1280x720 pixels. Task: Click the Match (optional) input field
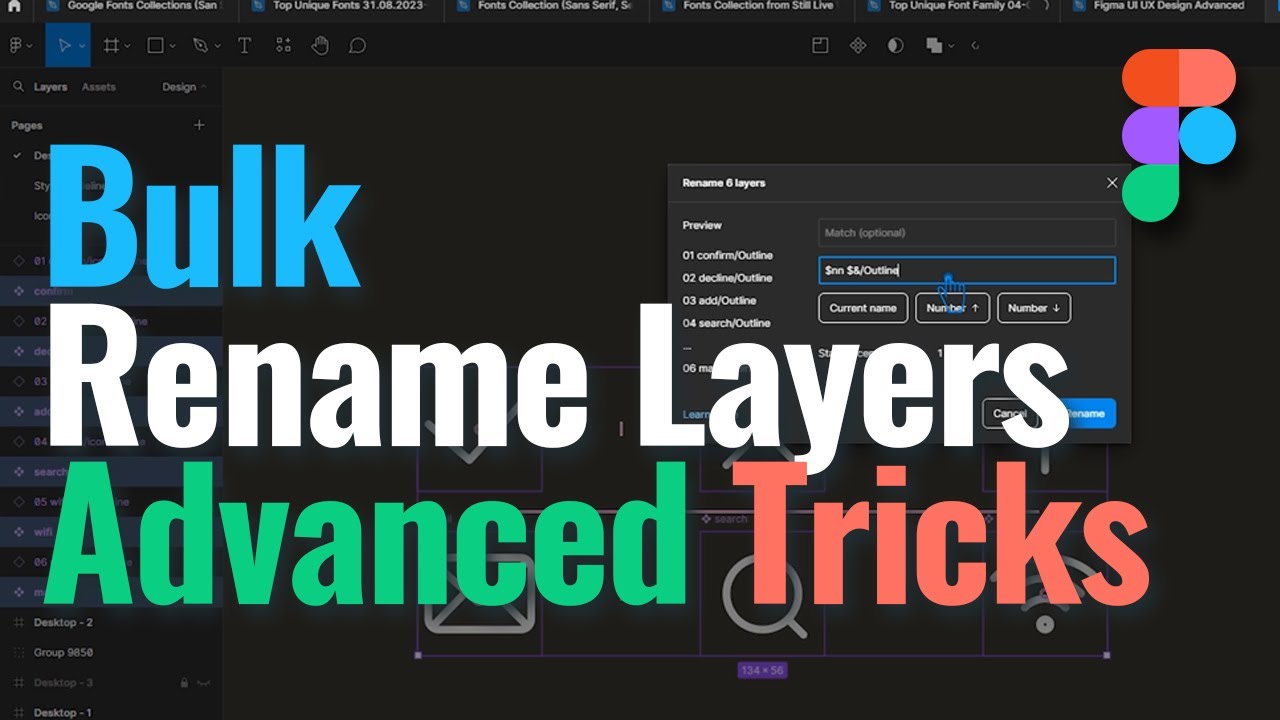click(967, 233)
